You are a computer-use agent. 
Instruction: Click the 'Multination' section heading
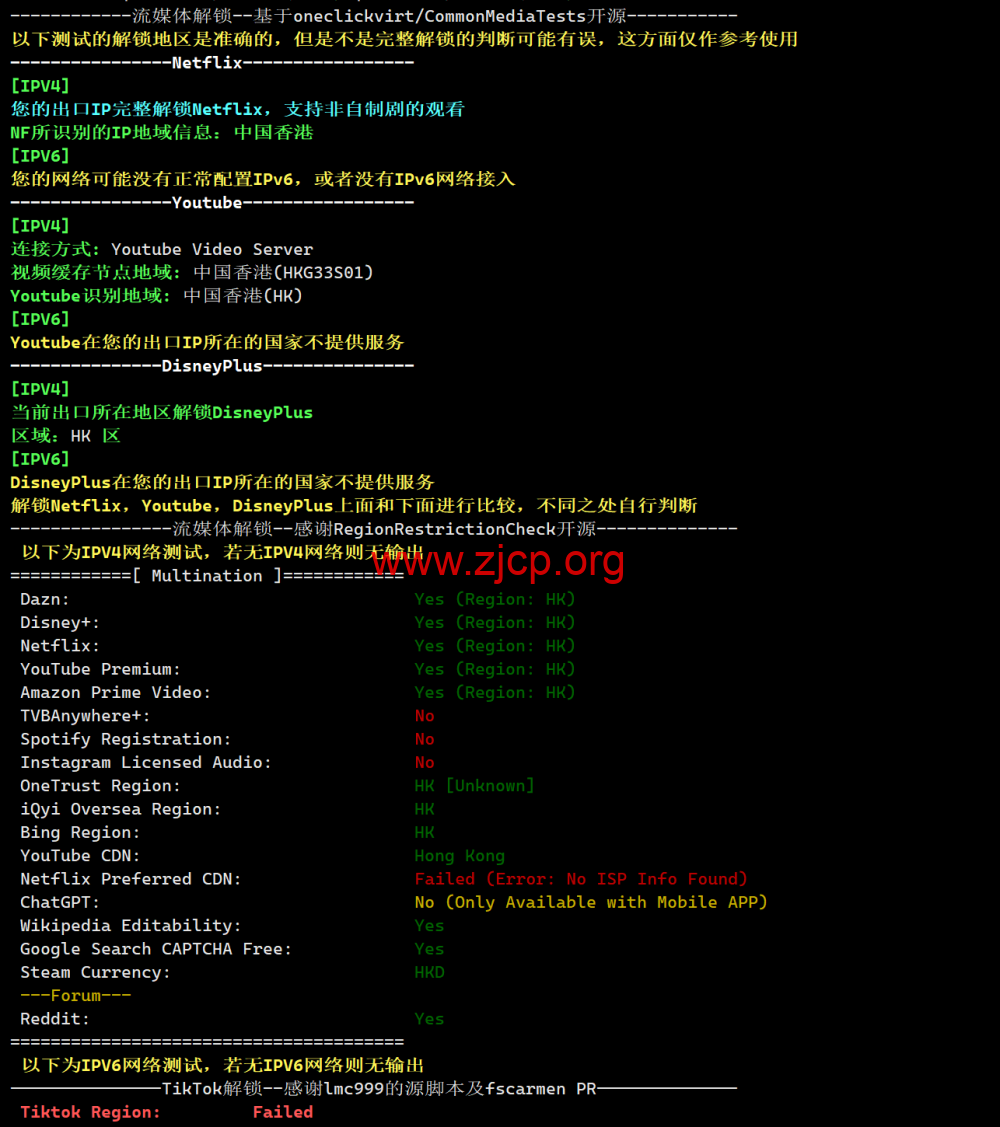point(207,576)
